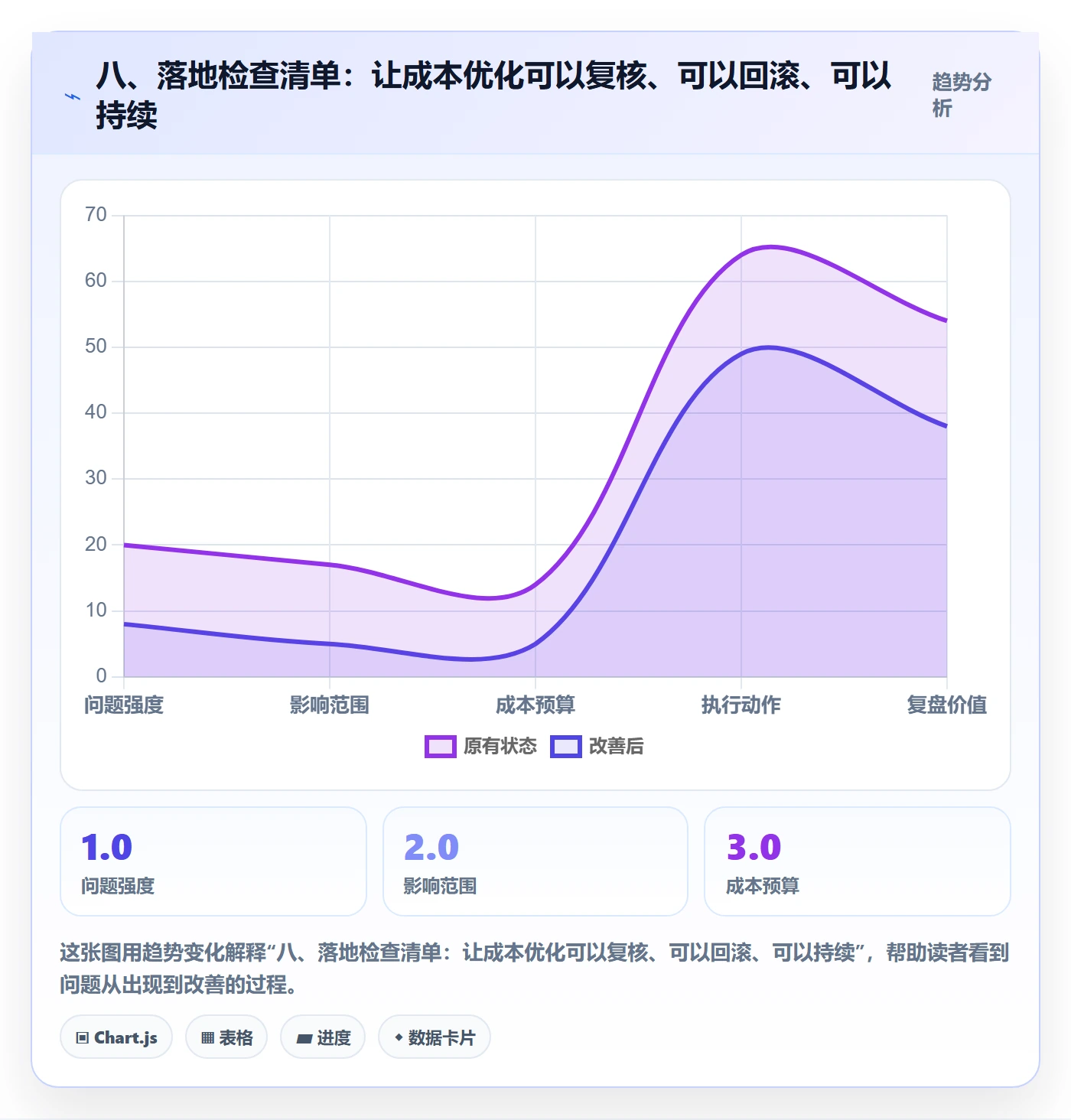Viewport: 1071px width, 1120px height.
Task: Click the 趋势分析 badge in header
Action: pos(962,95)
